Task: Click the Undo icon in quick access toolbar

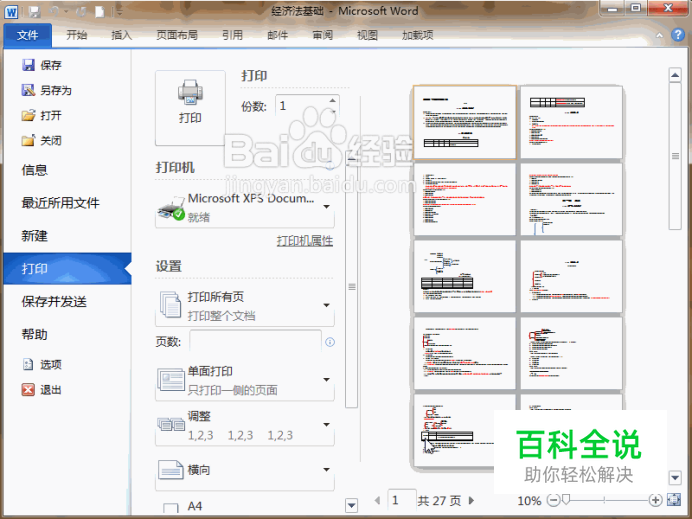Action: click(55, 11)
